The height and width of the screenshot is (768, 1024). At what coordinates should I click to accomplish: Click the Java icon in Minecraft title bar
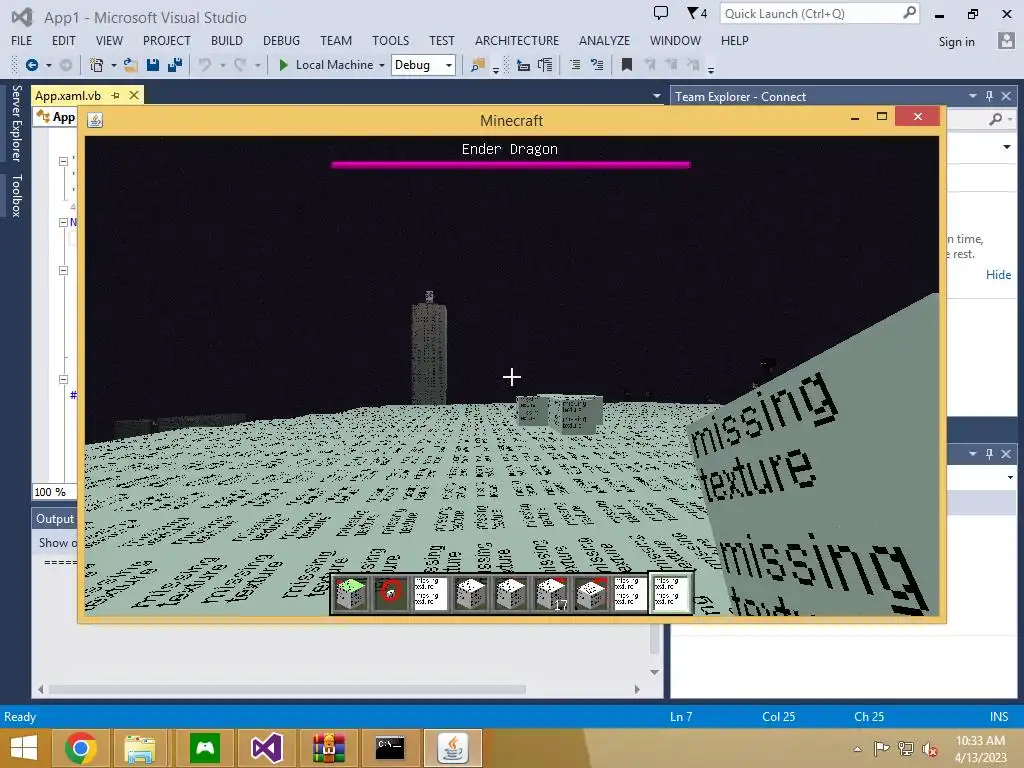95,120
